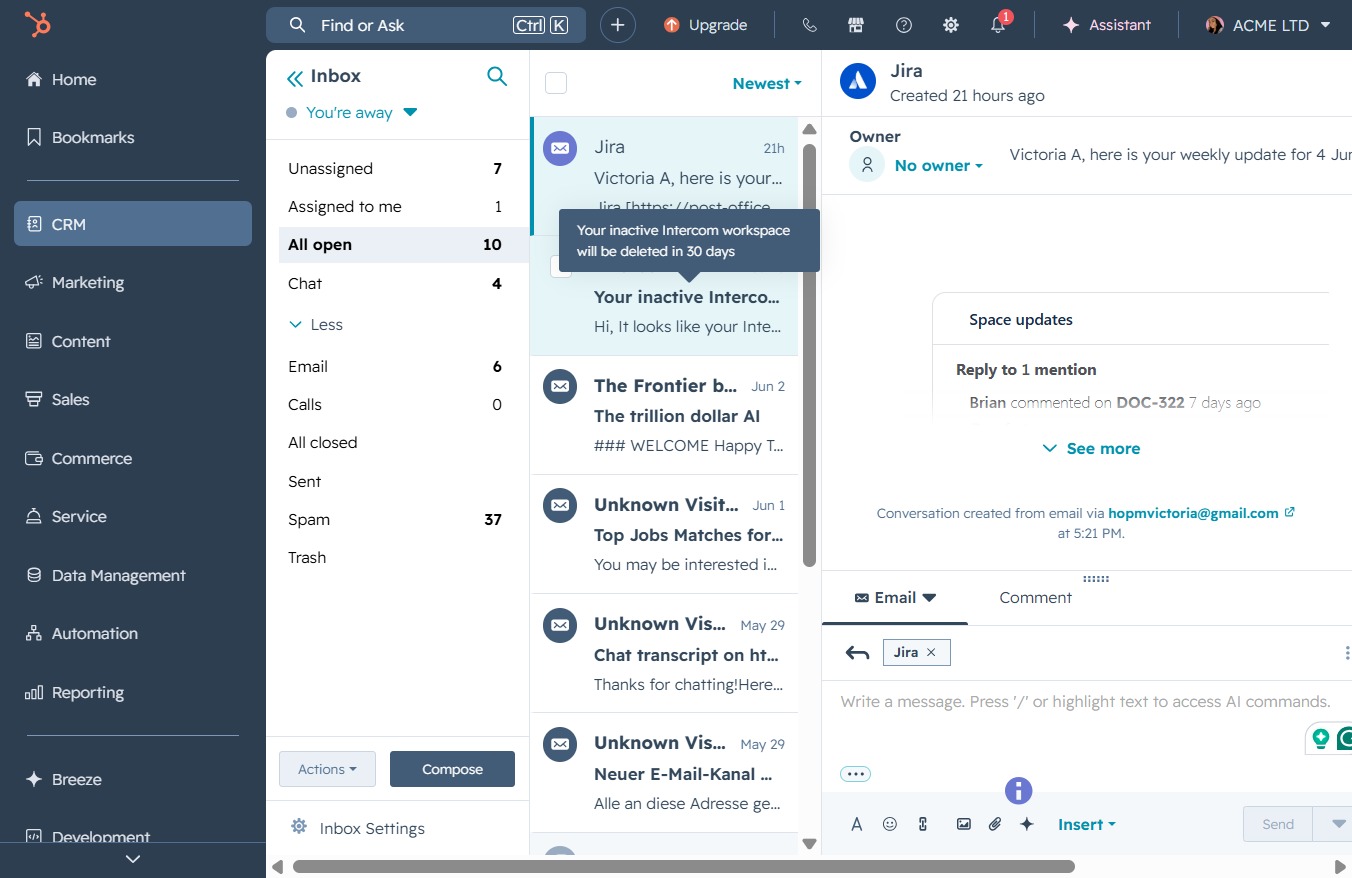Click the plus create-new icon
The width and height of the screenshot is (1352, 878).
click(x=618, y=25)
